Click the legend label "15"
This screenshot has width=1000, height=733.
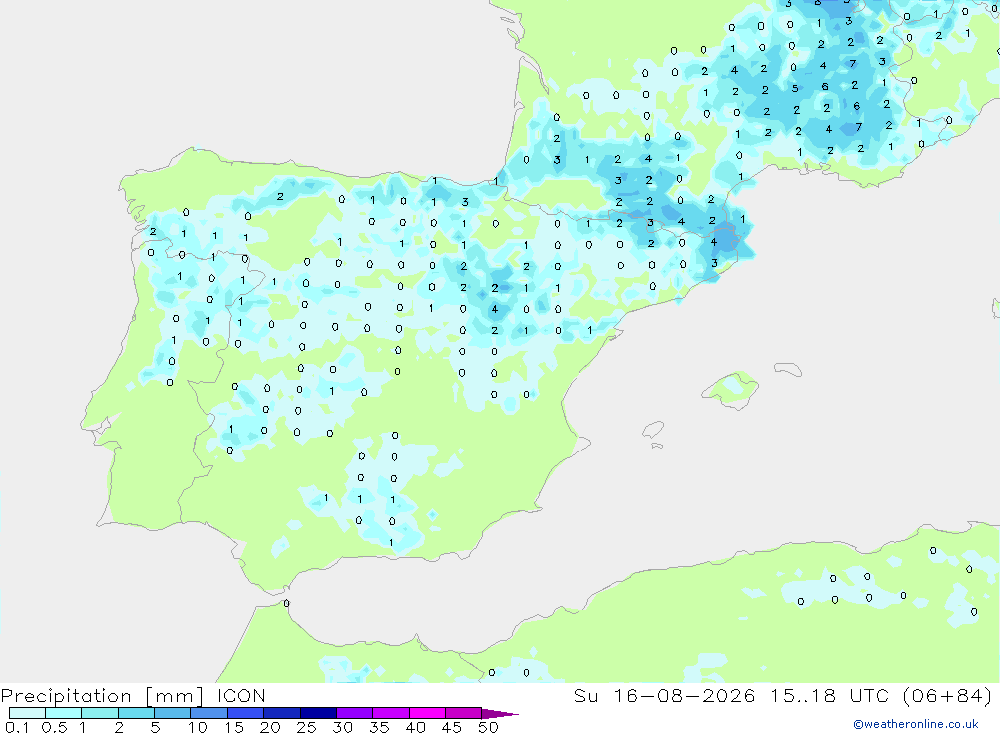(x=234, y=727)
